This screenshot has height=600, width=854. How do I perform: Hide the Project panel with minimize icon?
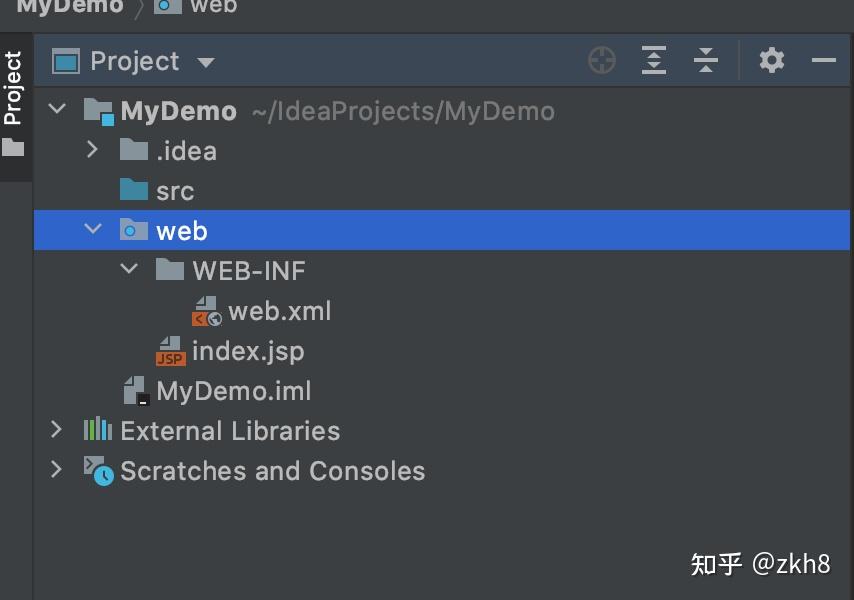(824, 60)
